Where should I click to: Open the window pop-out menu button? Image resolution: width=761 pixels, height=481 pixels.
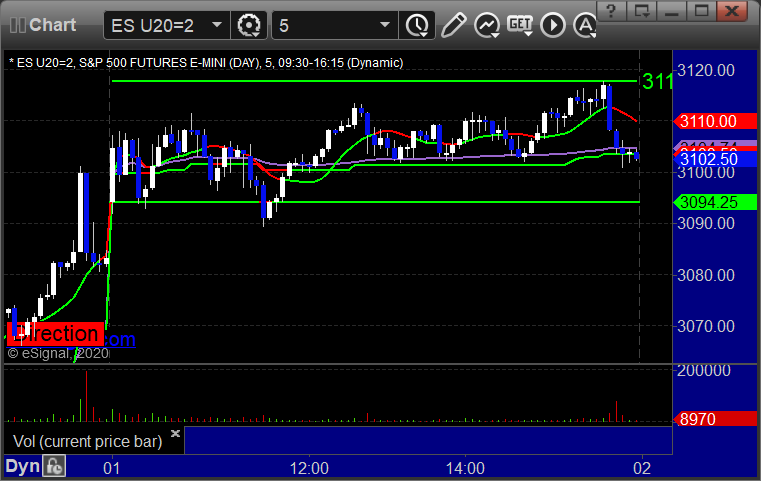pyautogui.click(x=642, y=11)
